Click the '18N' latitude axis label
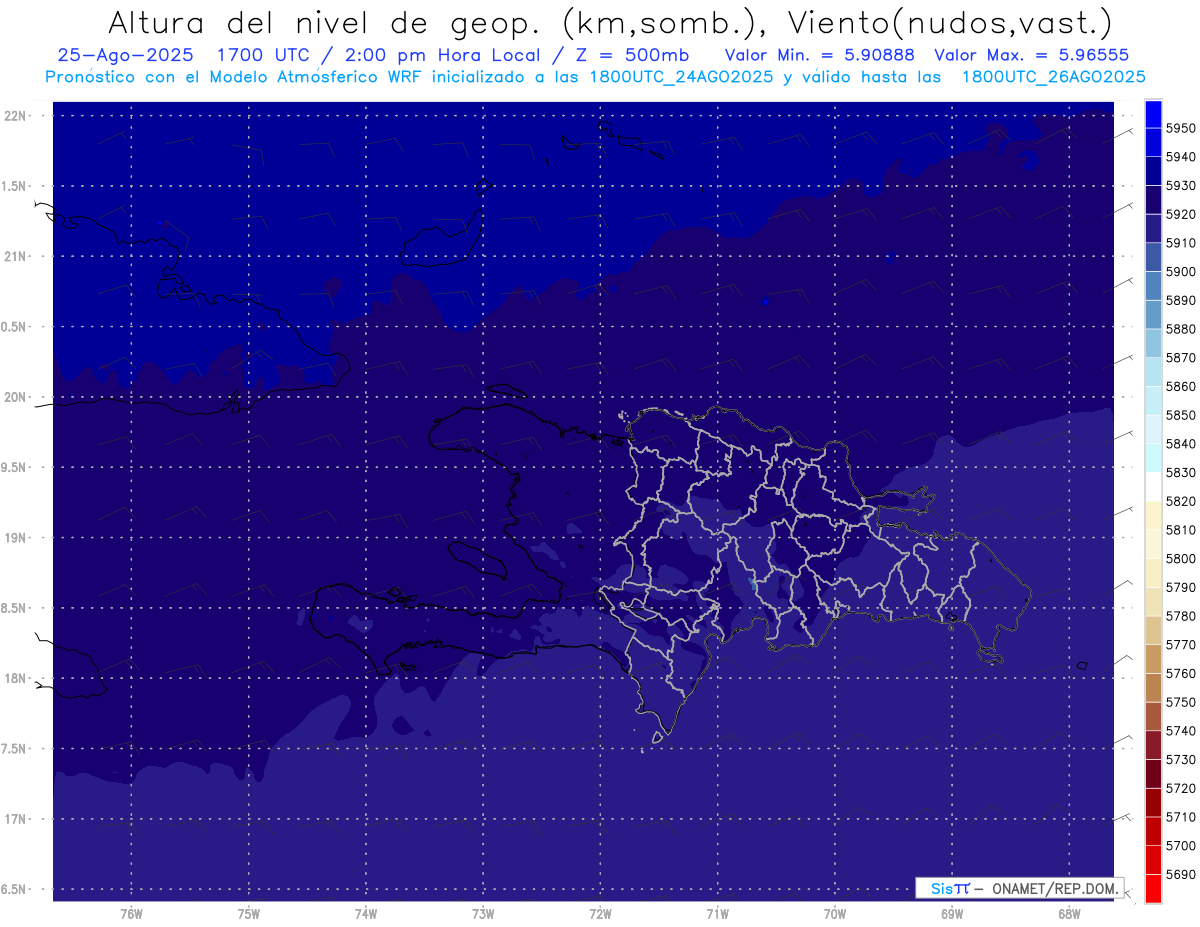Viewport: 1200px width, 927px height. tap(15, 678)
